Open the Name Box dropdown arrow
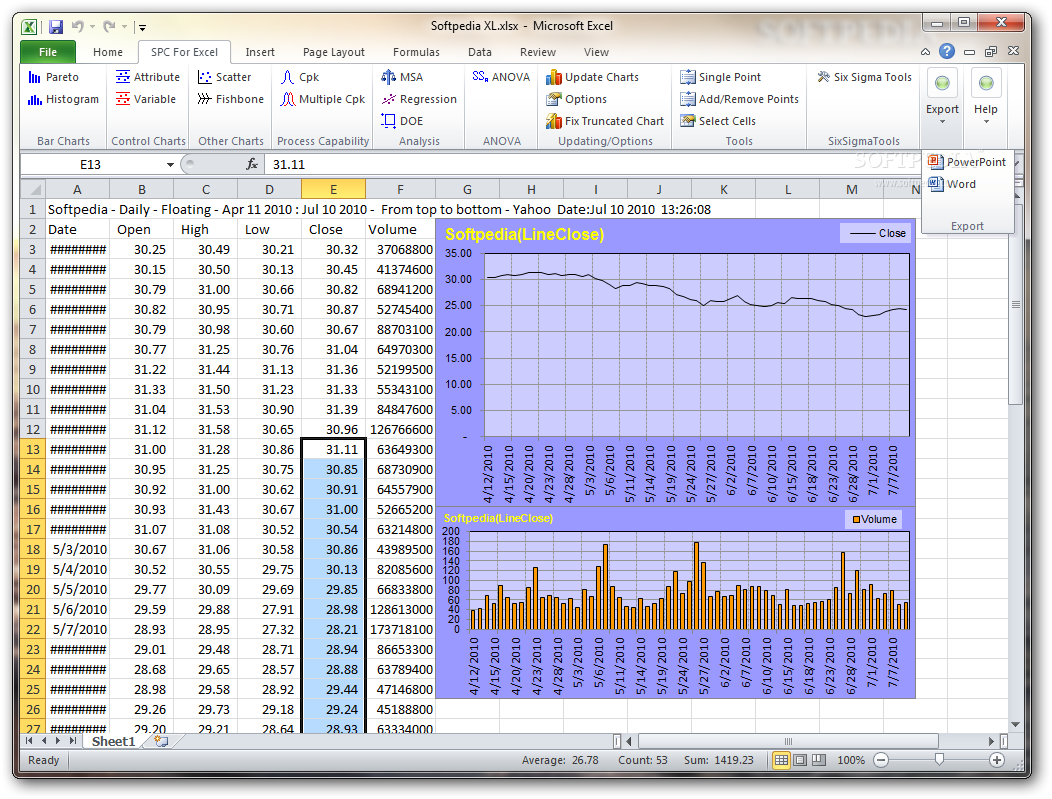Image resolution: width=1052 pixels, height=799 pixels. click(170, 164)
